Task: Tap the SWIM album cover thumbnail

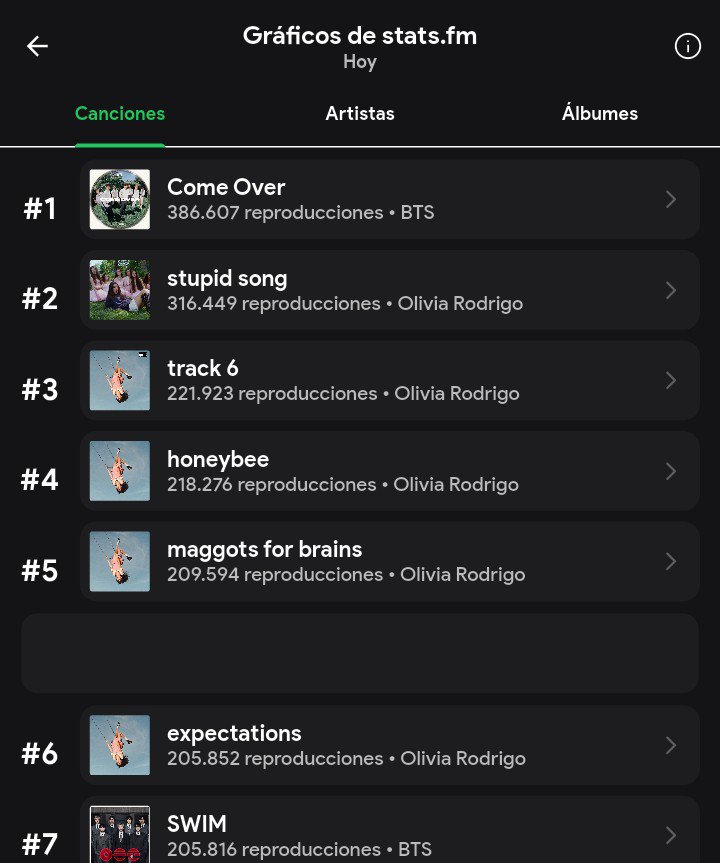Action: pyautogui.click(x=120, y=834)
